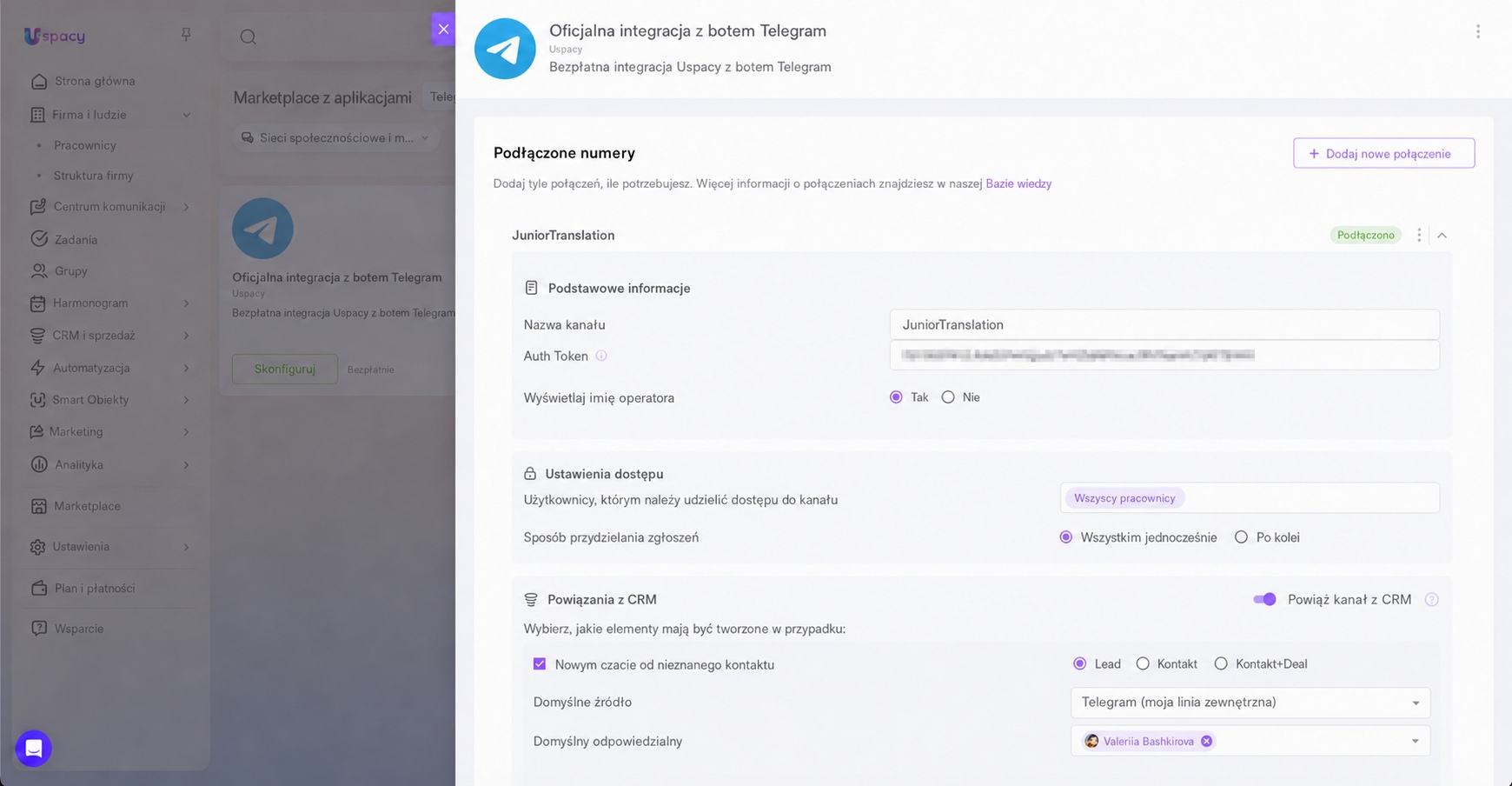Open the Wsparcie menu item

pos(78,629)
